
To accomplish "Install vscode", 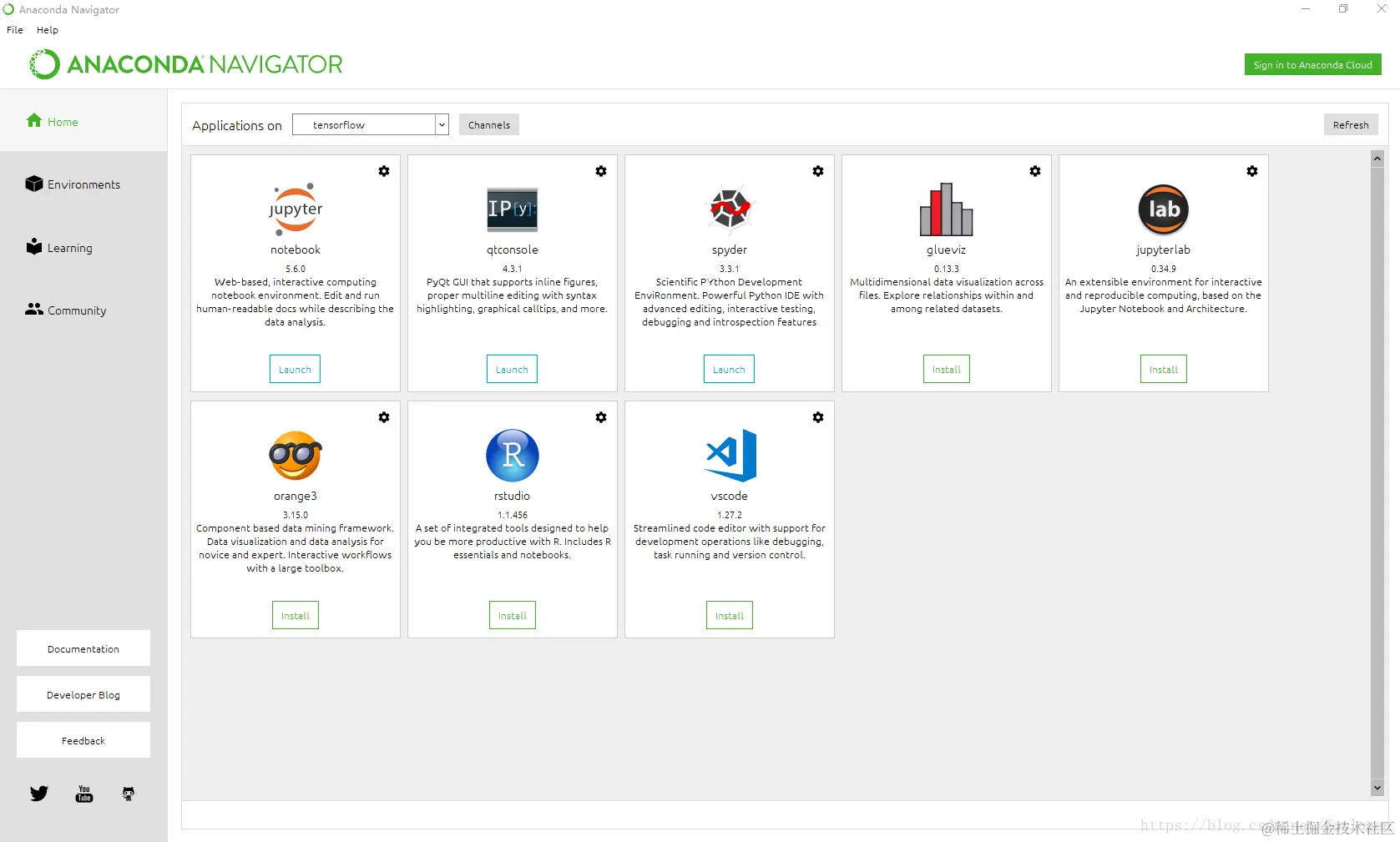I will [x=730, y=616].
